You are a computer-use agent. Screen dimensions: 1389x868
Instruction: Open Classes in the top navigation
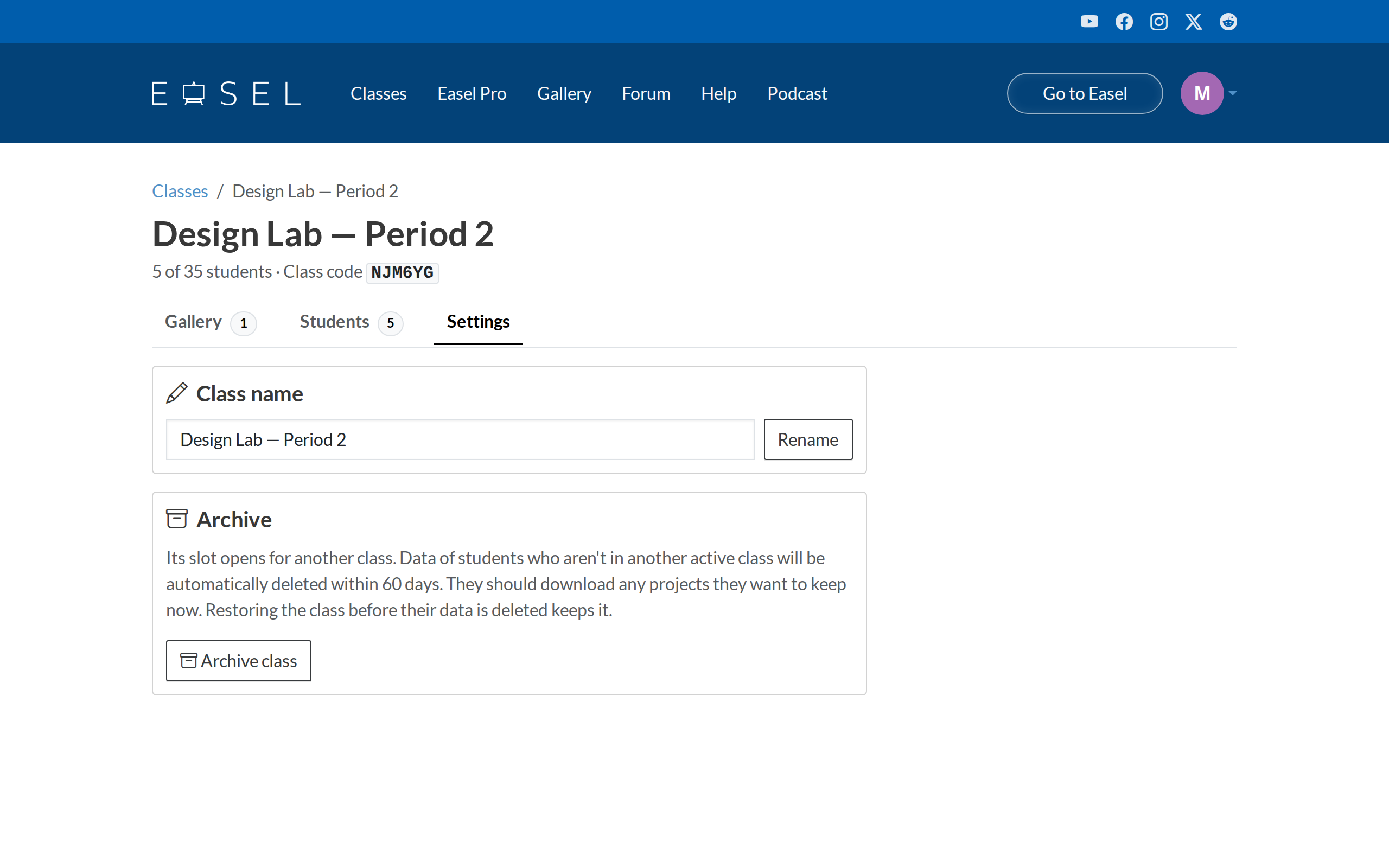coord(378,93)
